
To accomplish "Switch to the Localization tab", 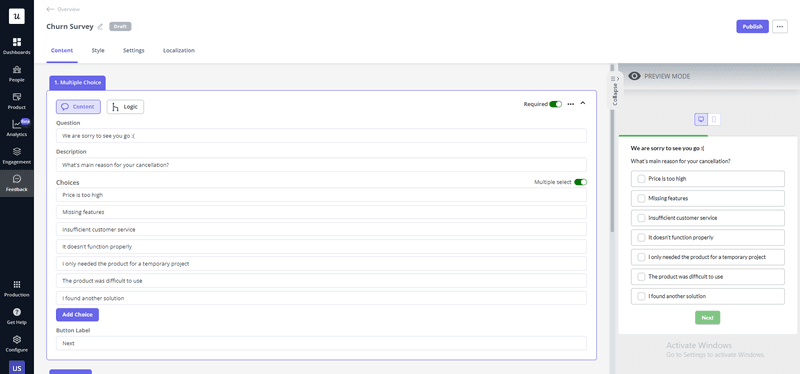I will [179, 51].
